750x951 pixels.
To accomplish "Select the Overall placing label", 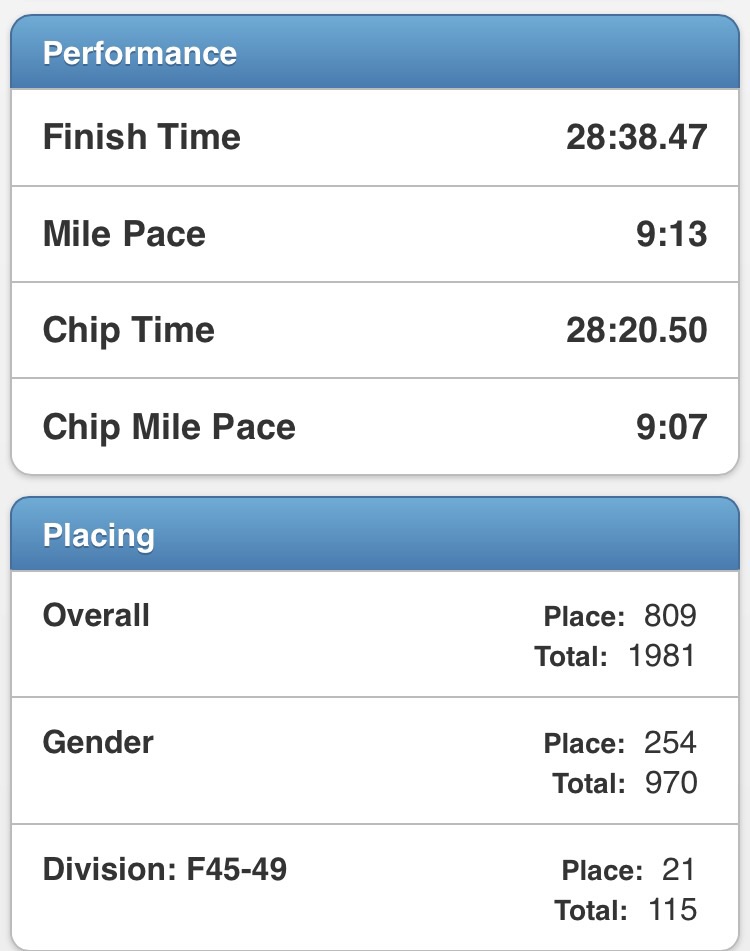I will (x=96, y=615).
